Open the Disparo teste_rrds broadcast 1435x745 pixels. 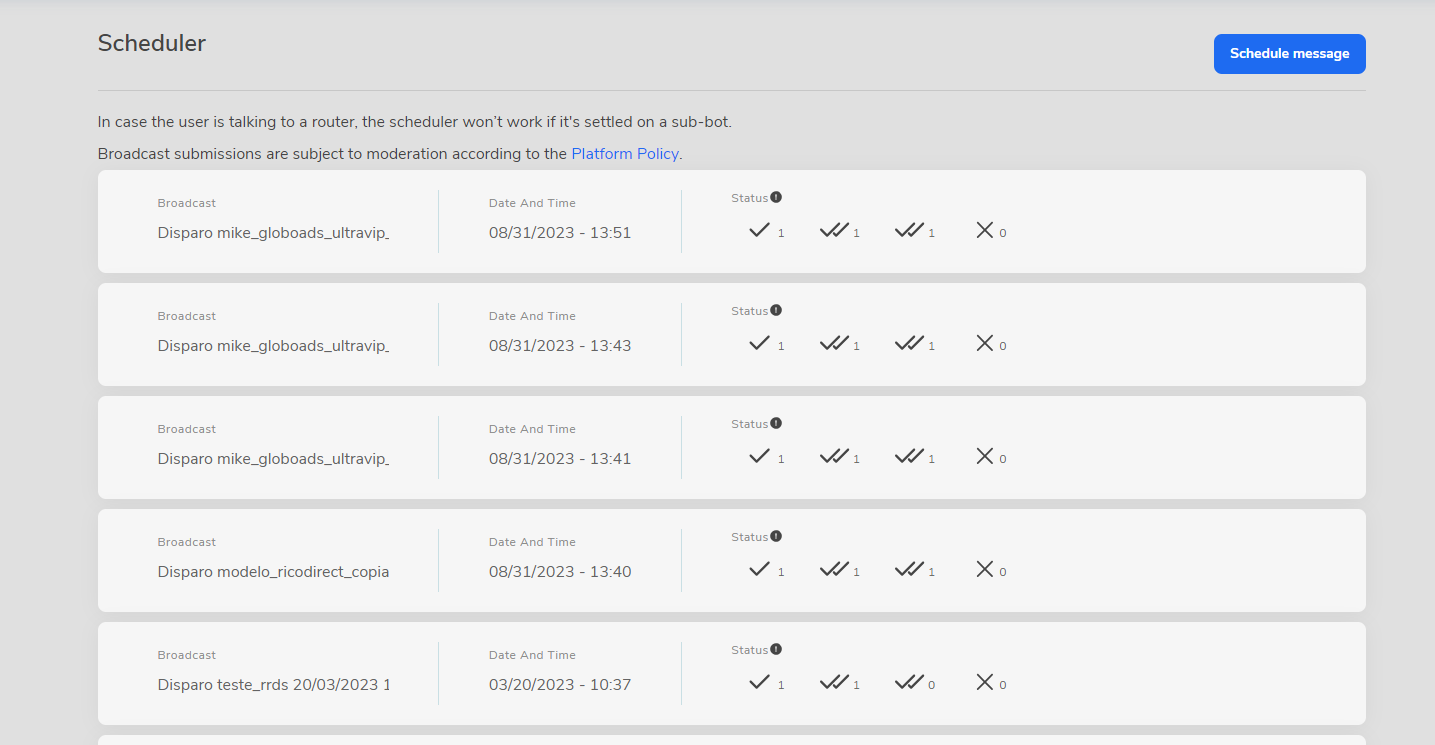(x=273, y=685)
